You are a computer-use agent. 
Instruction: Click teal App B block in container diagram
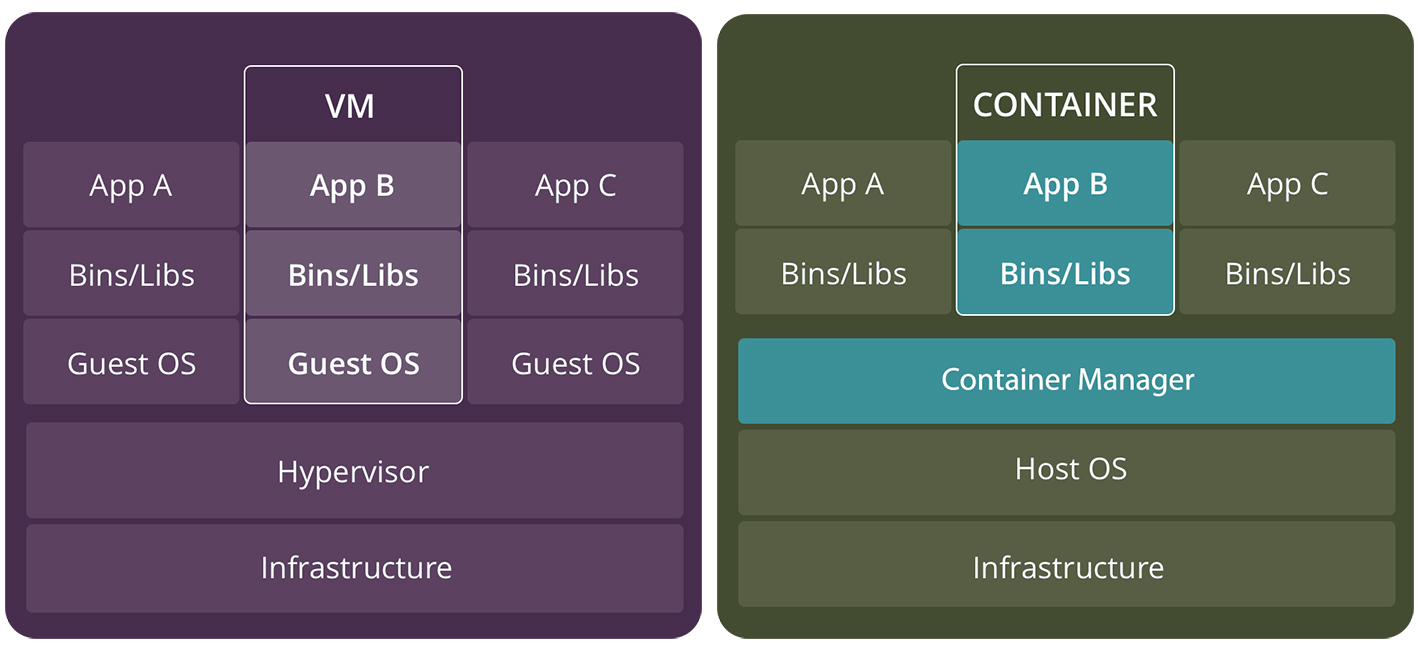pyautogui.click(x=1064, y=184)
